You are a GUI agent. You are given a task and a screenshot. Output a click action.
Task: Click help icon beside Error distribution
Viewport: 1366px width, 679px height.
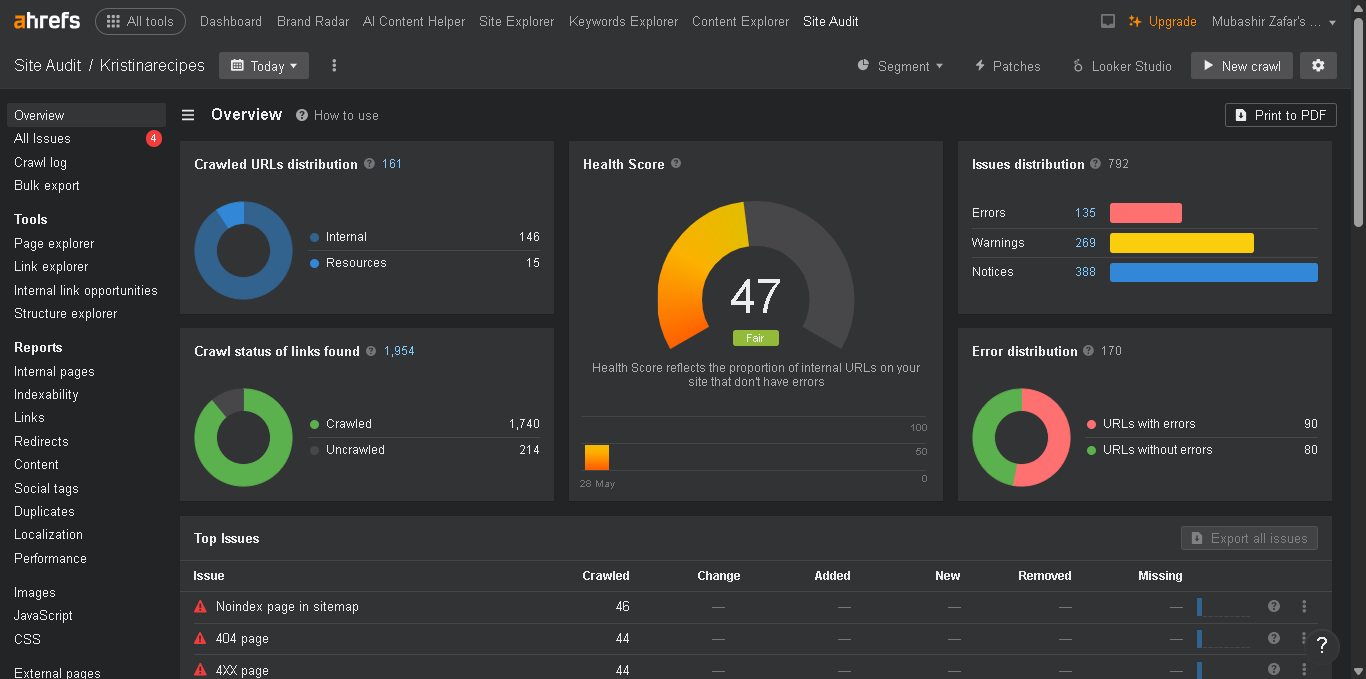(1089, 351)
